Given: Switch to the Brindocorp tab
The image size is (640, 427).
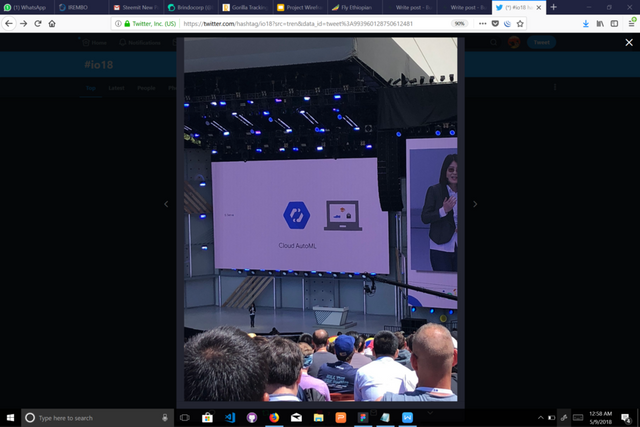Looking at the screenshot, I should (x=191, y=7).
